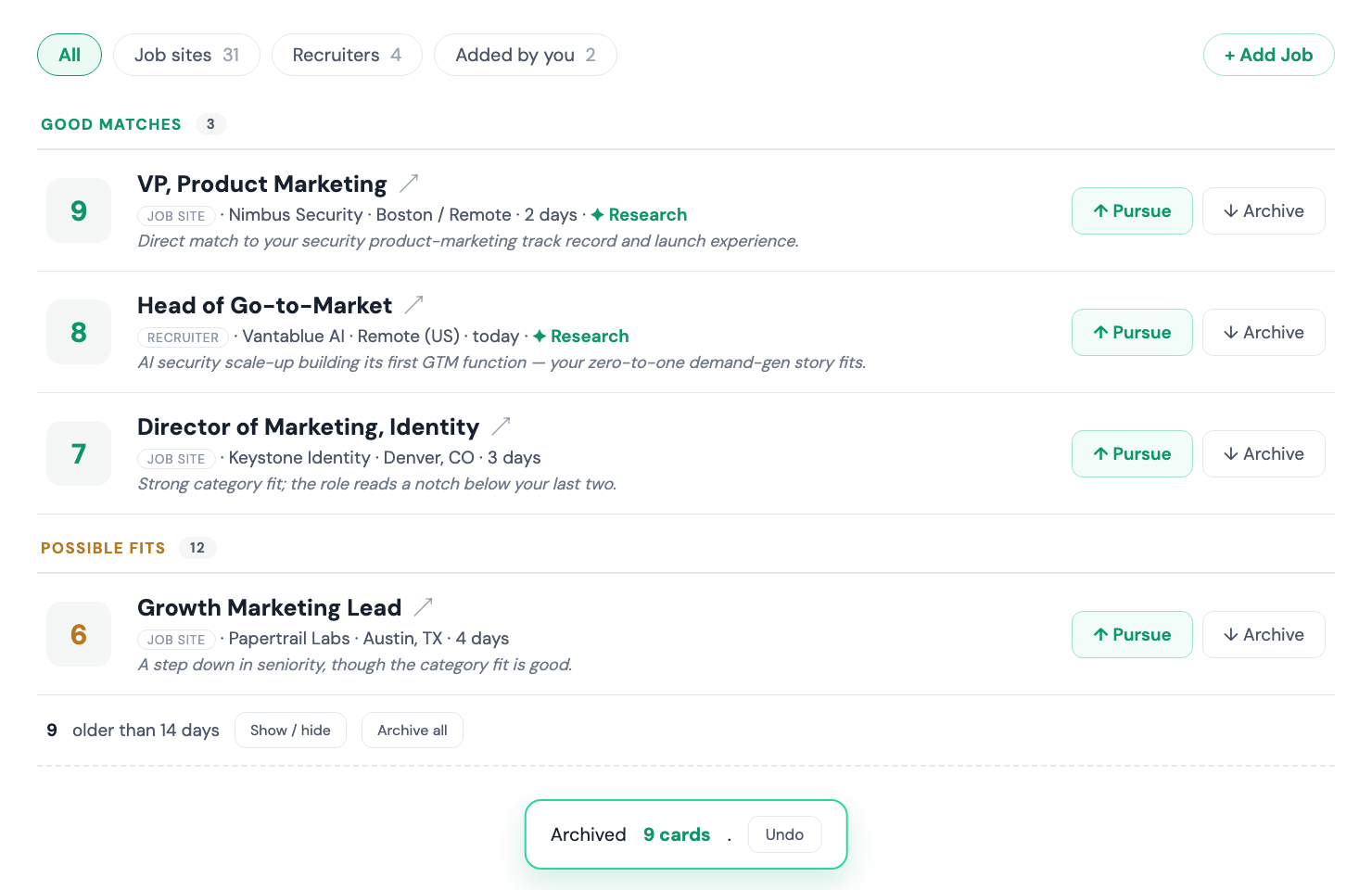Open Head of Go-to-Market external link arrow

[x=414, y=304]
